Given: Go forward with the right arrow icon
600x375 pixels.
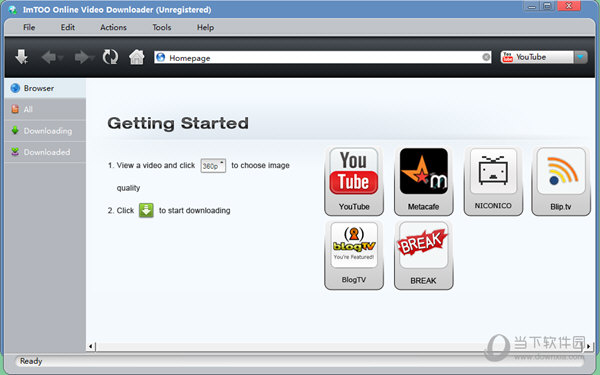Looking at the screenshot, I should tap(81, 57).
